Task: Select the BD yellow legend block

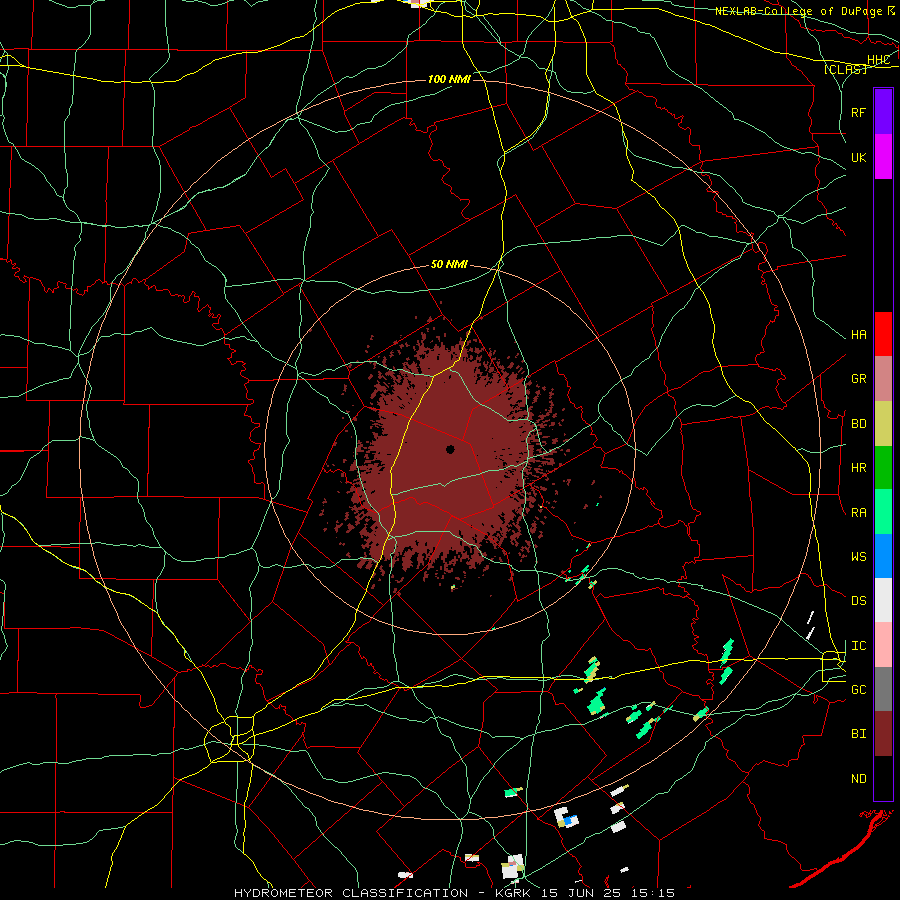Action: (x=883, y=424)
